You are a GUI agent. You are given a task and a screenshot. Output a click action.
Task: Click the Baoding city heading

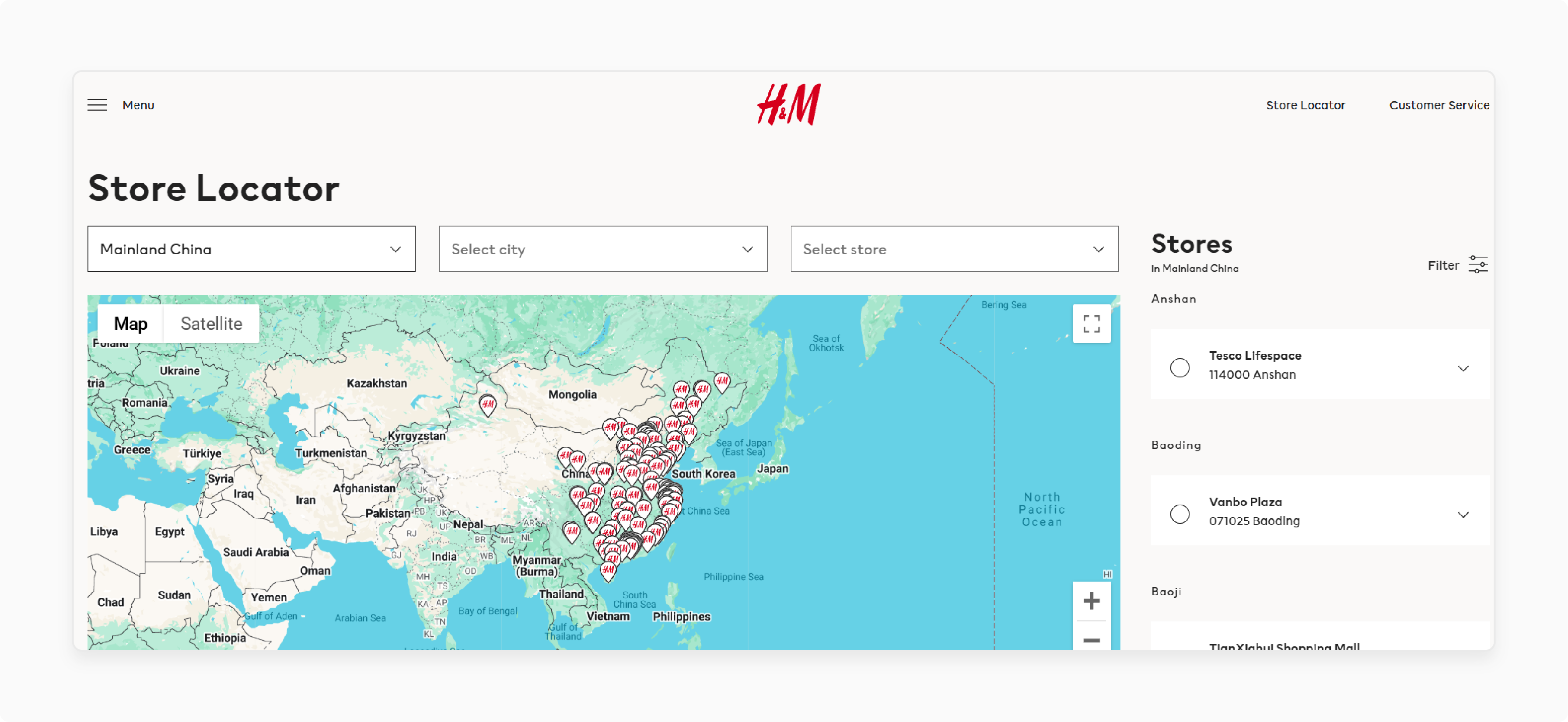tap(1176, 445)
